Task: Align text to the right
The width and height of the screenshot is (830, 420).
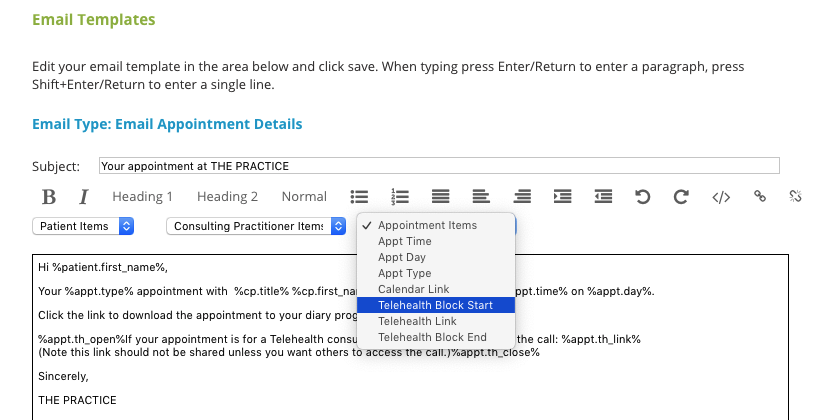Action: (x=522, y=196)
